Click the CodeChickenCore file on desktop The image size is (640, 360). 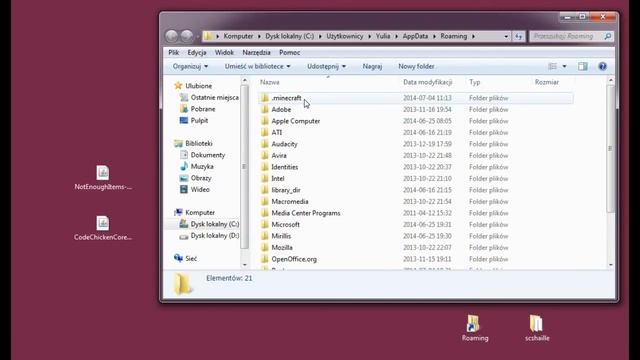coord(103,228)
